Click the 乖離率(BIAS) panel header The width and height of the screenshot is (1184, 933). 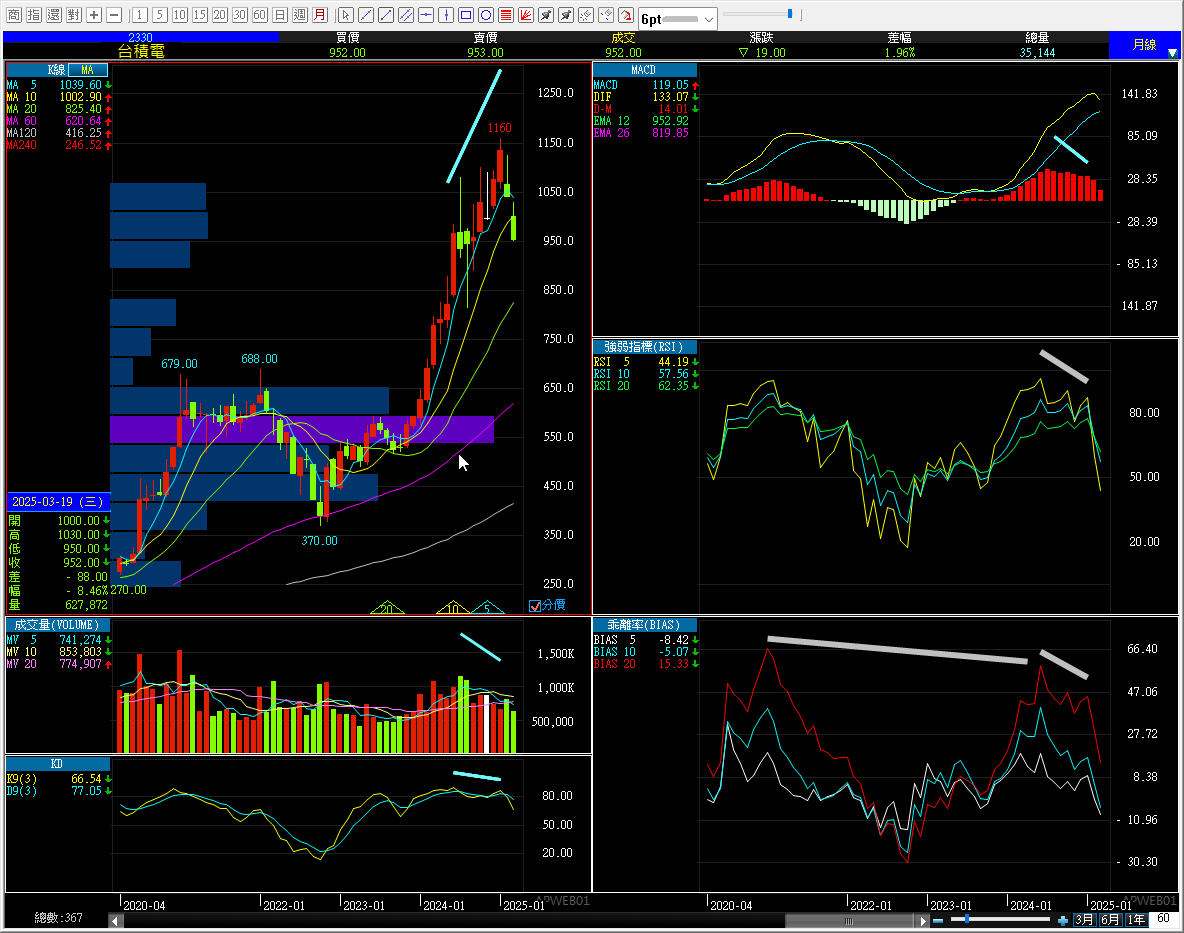pyautogui.click(x=644, y=624)
